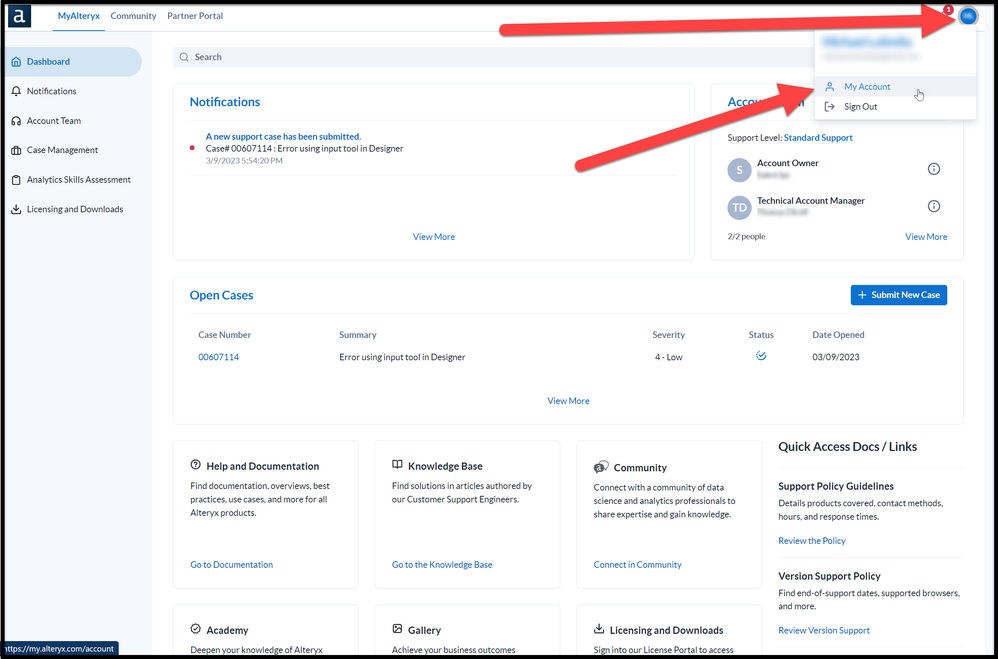Click the Open Cases heading

coord(221,295)
